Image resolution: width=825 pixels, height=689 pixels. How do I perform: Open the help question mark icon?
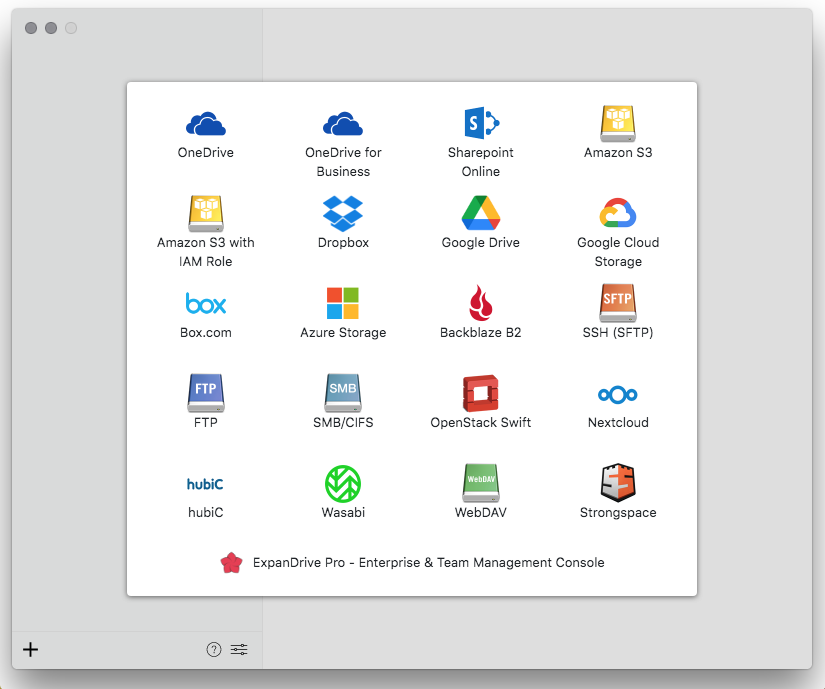click(x=214, y=650)
